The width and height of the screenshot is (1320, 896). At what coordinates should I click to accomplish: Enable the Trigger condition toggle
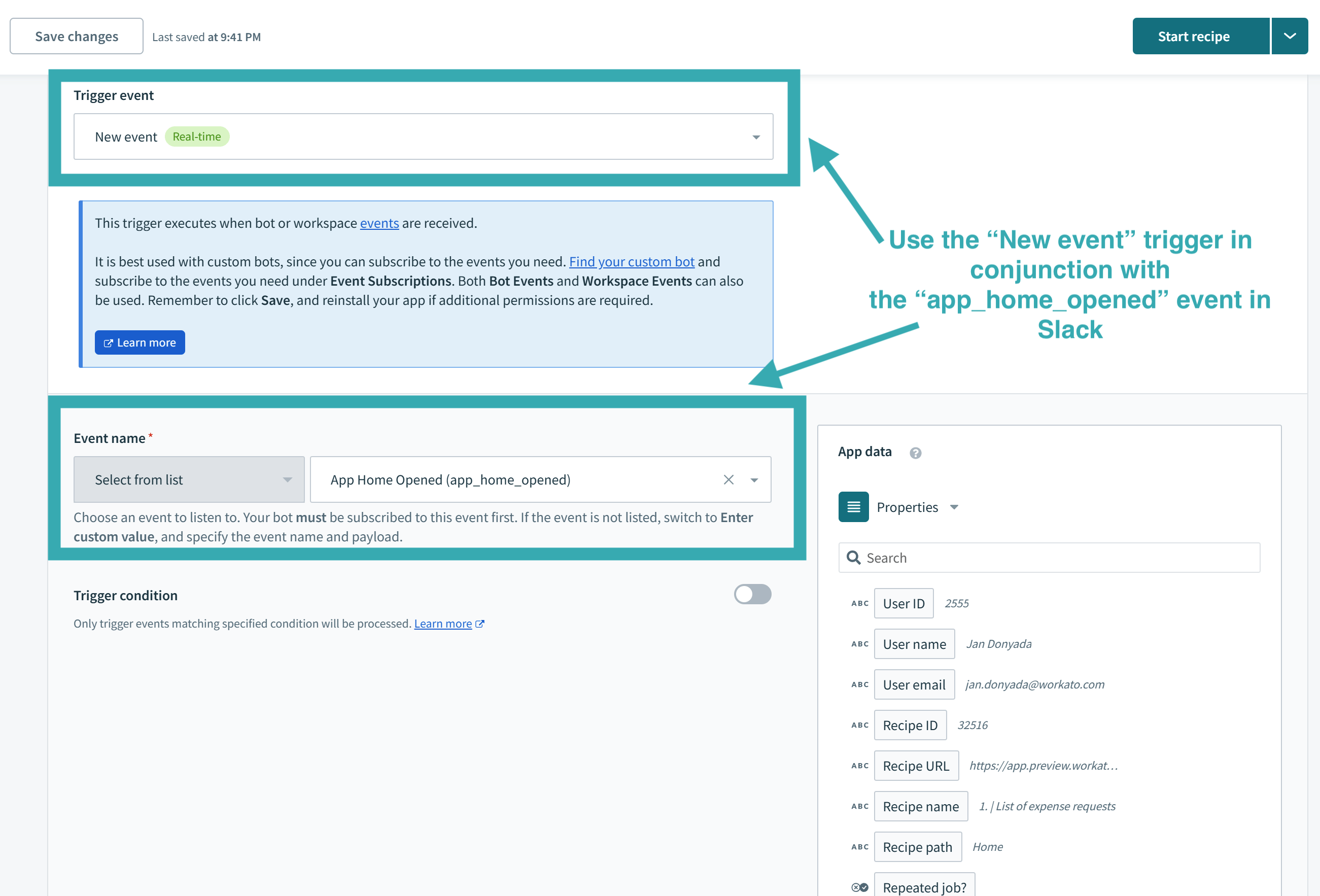pos(752,594)
